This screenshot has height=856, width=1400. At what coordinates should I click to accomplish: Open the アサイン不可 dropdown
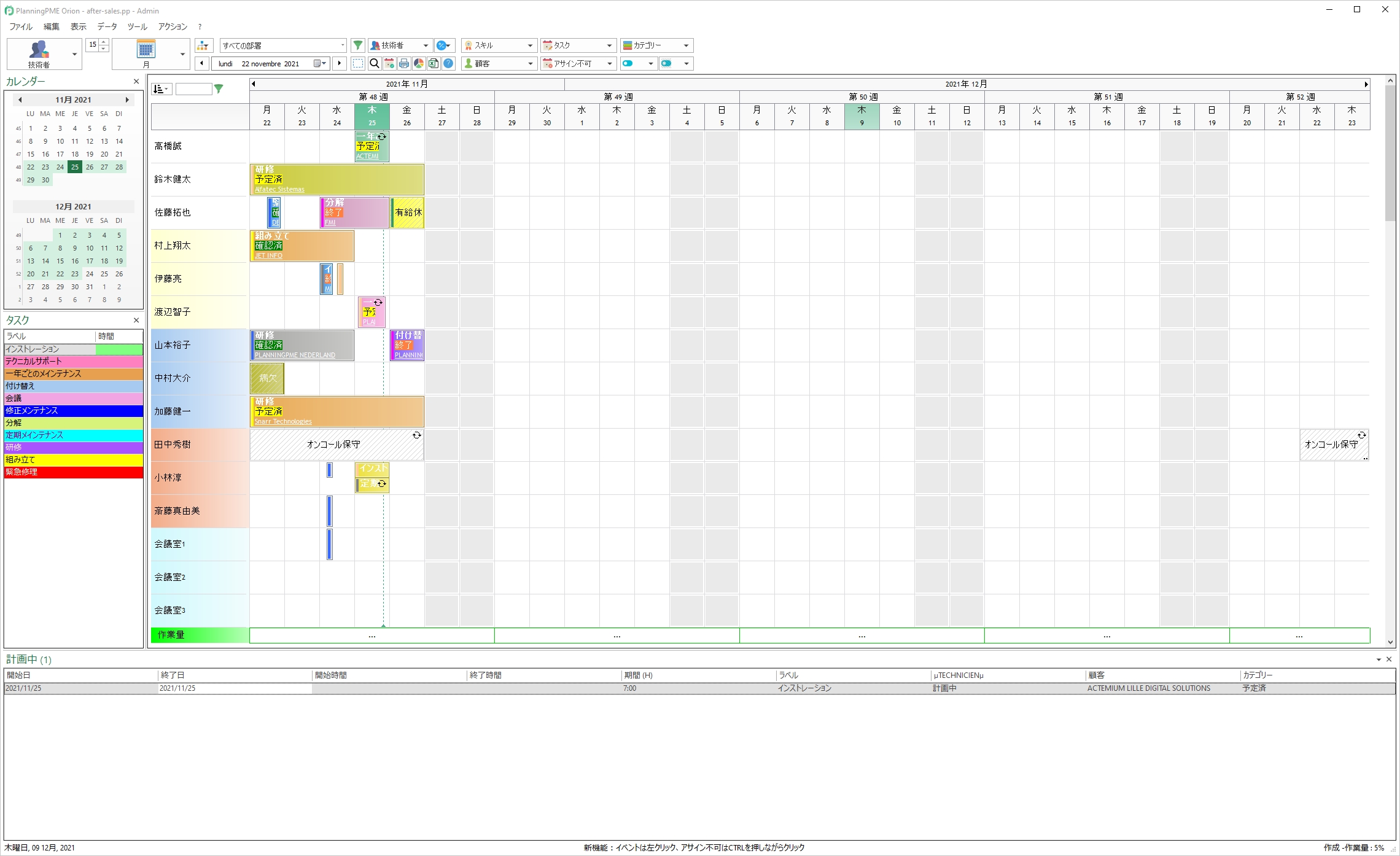[578, 63]
